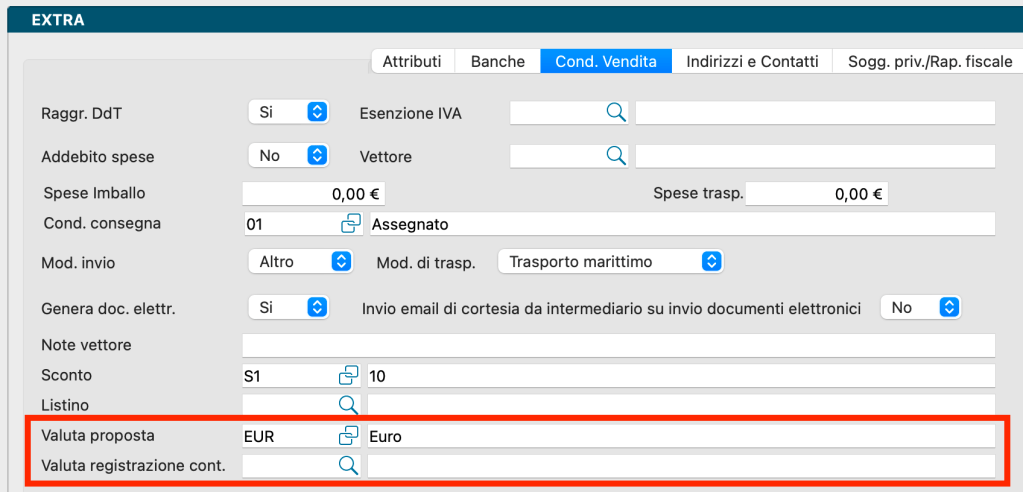This screenshot has width=1023, height=492.
Task: Click the Note vettore text field
Action: (x=618, y=346)
